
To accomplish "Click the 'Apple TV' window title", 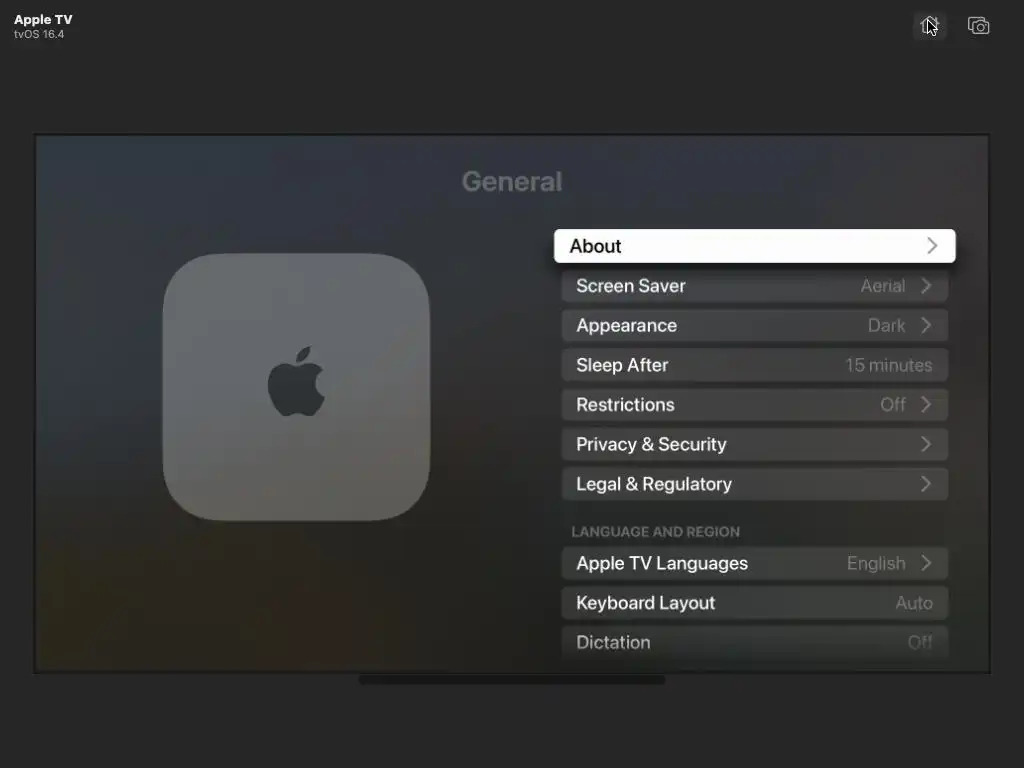I will coord(43,20).
